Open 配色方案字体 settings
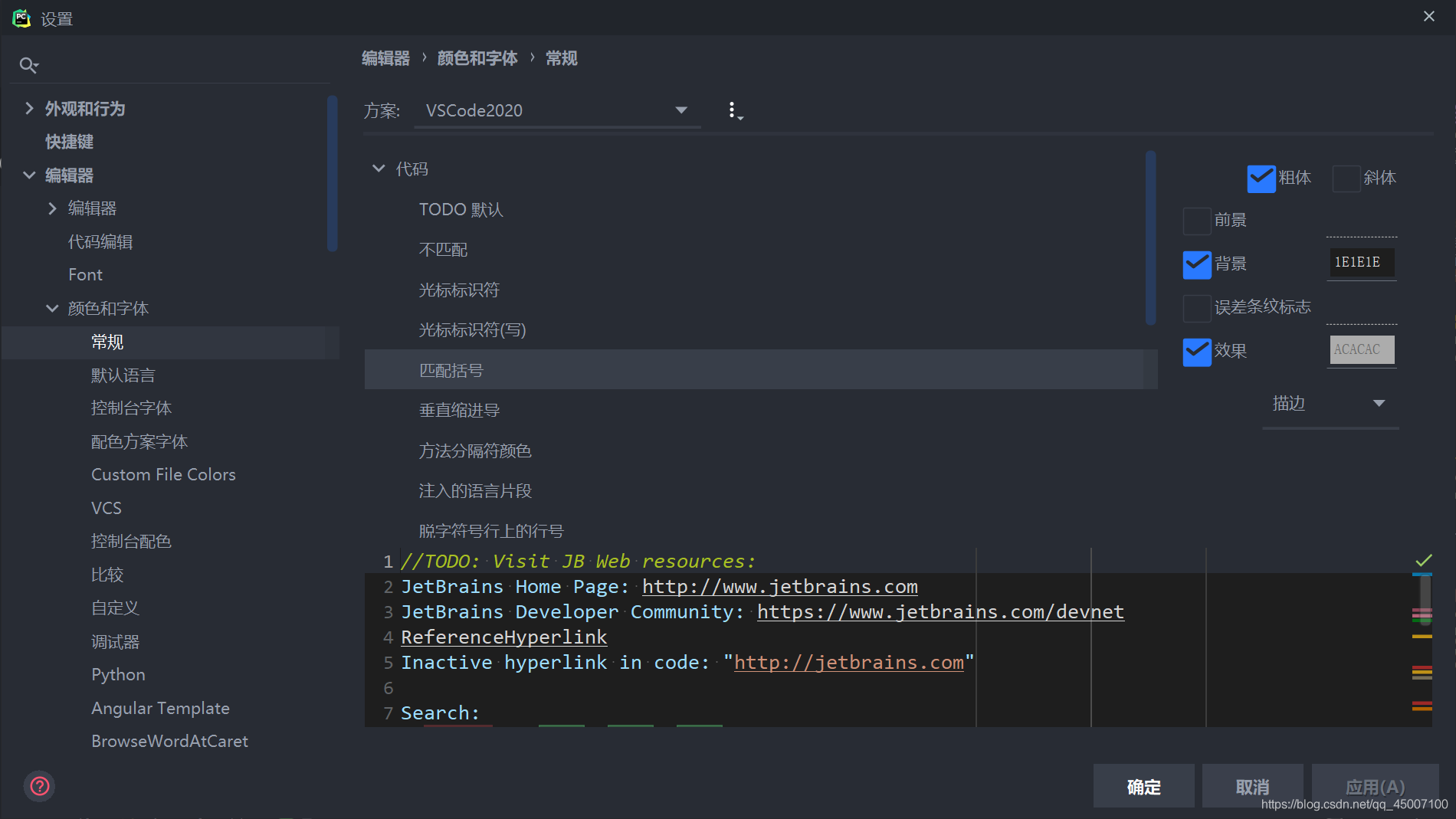The image size is (1456, 819). [139, 442]
